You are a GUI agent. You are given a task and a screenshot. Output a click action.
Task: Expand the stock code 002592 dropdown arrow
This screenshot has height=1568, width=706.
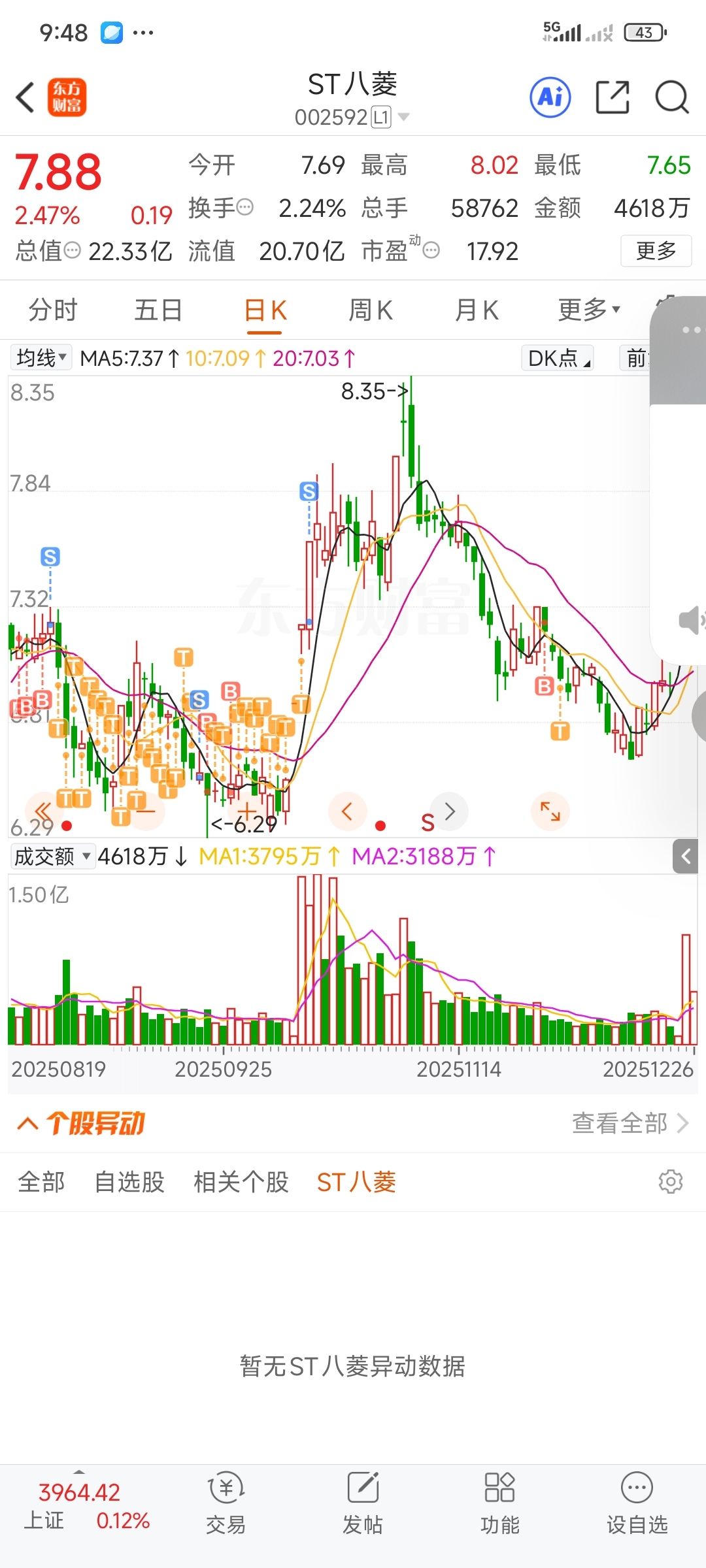(x=404, y=117)
